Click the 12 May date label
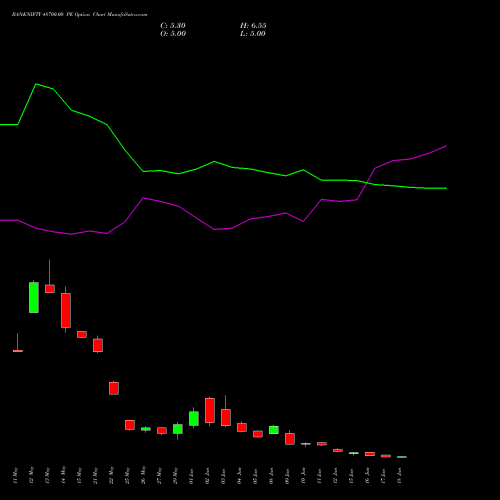 [x=32, y=476]
